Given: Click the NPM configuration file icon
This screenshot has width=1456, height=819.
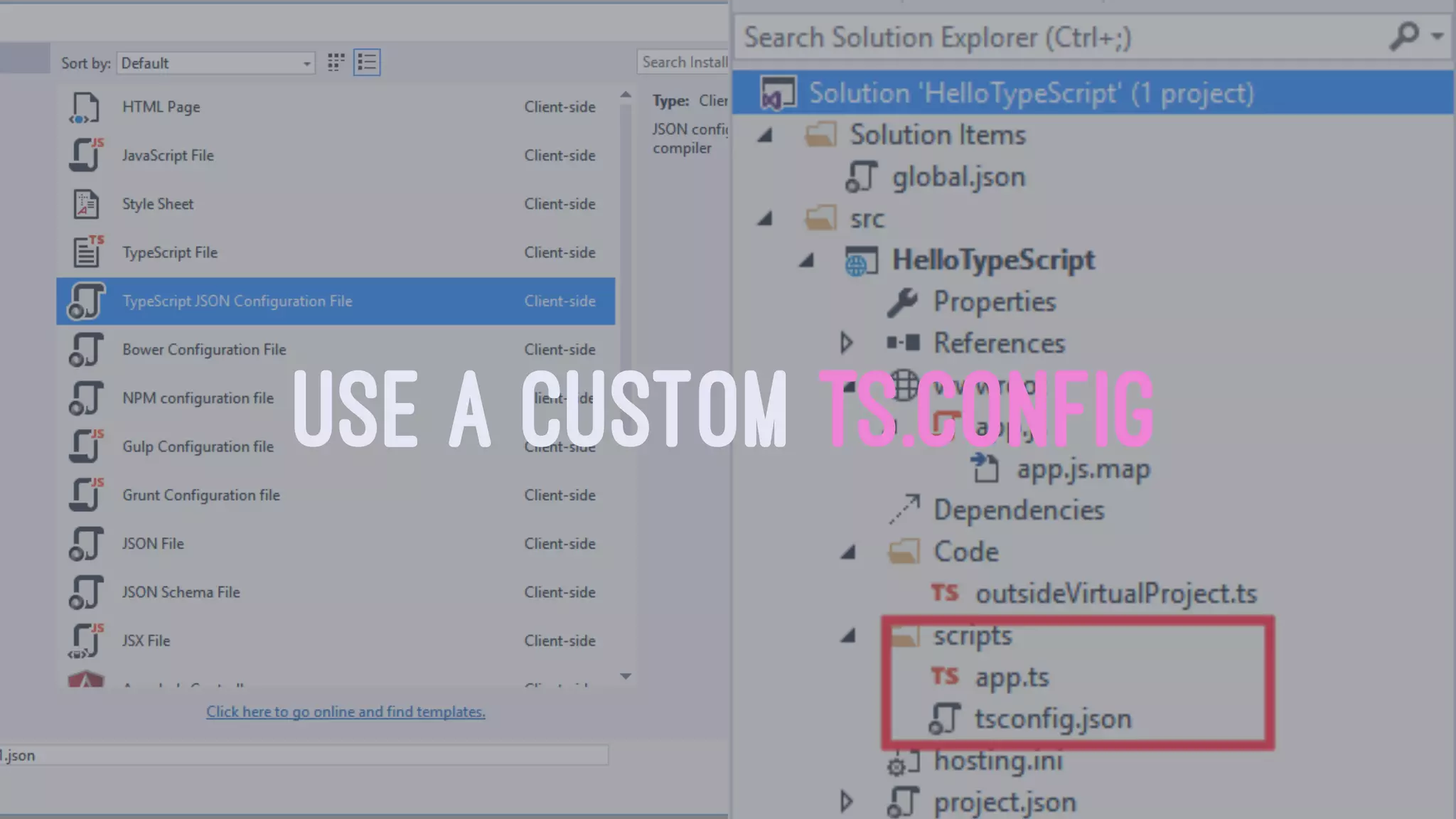Looking at the screenshot, I should pyautogui.click(x=86, y=398).
